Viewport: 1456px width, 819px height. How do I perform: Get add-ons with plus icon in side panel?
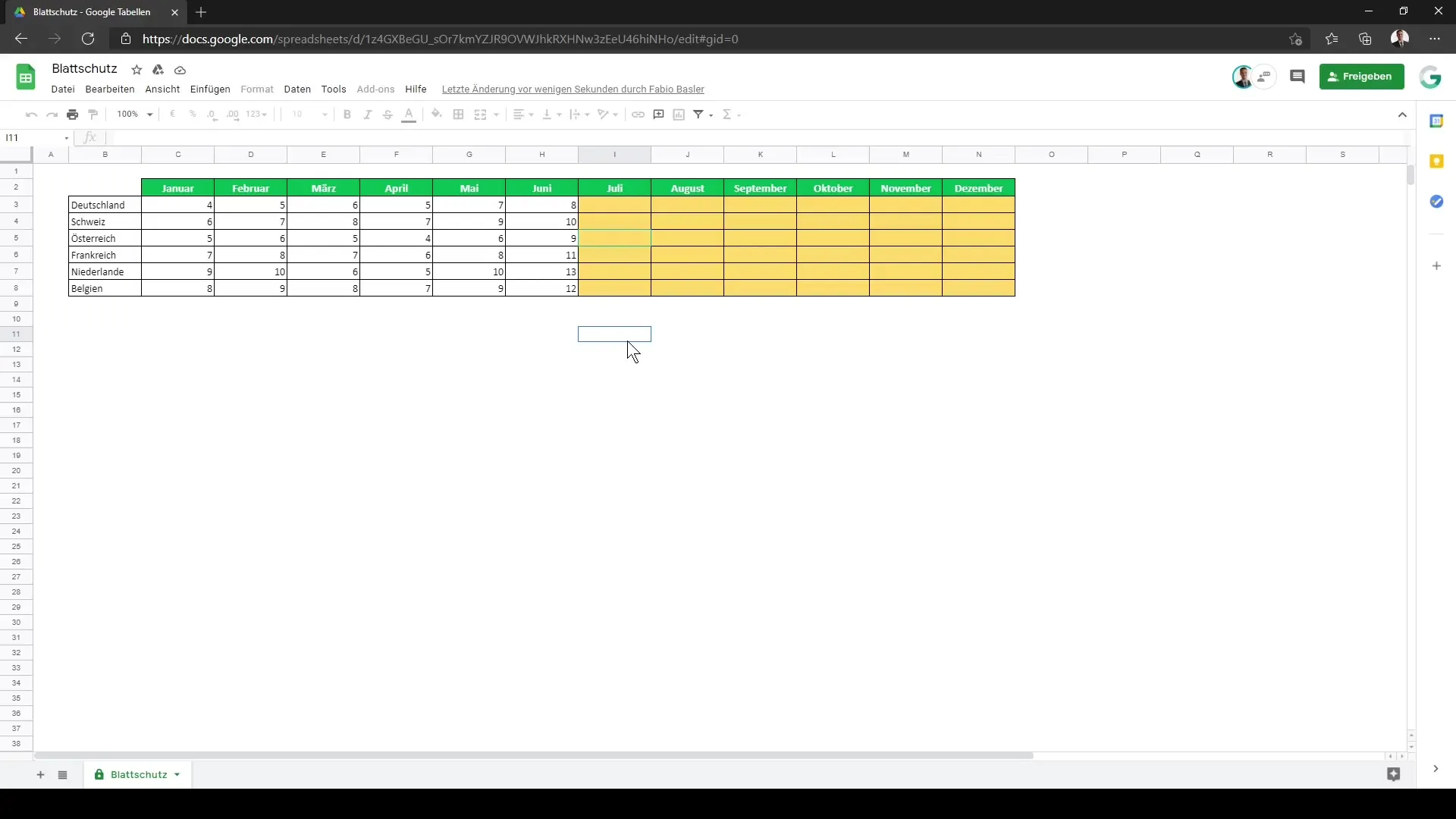tap(1436, 266)
